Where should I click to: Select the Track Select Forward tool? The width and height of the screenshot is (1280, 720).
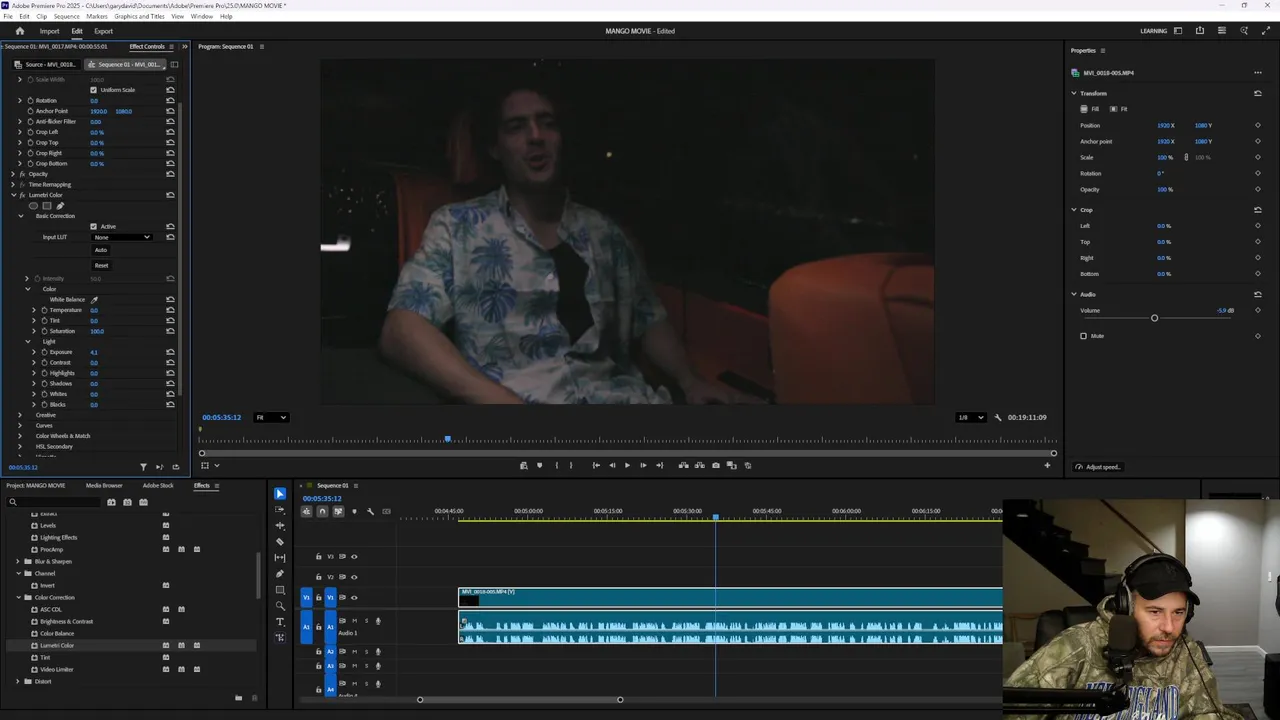[x=280, y=510]
